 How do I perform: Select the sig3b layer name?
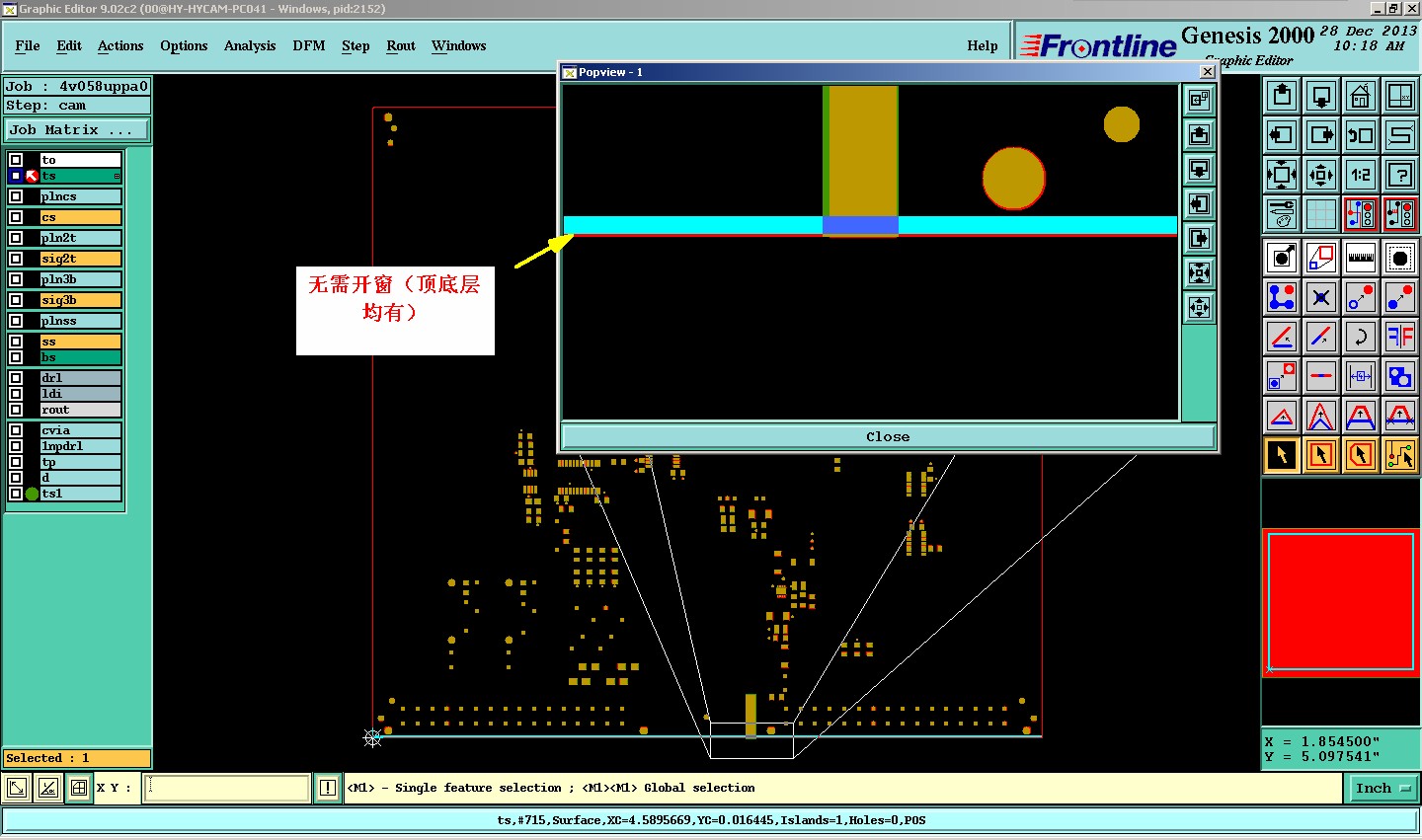click(81, 300)
